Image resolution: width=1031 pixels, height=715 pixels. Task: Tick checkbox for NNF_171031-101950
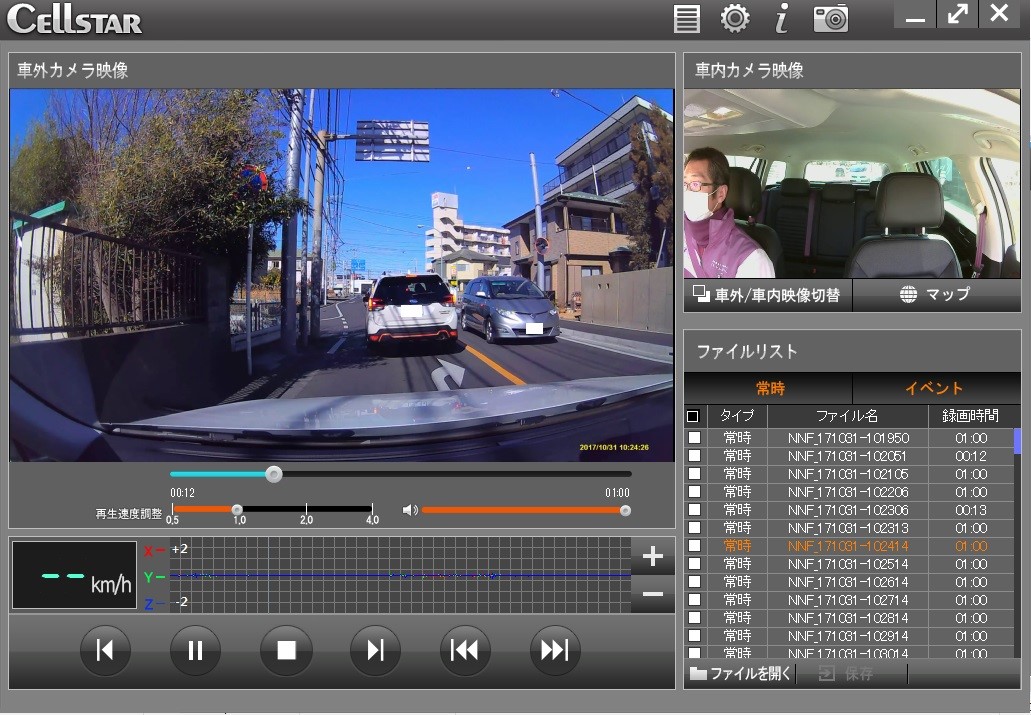pyautogui.click(x=694, y=438)
